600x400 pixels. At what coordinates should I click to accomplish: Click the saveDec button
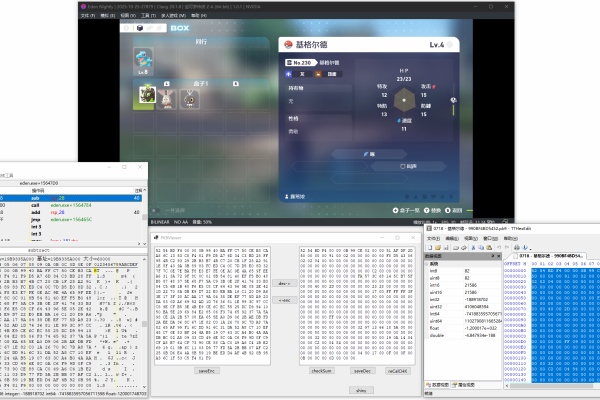click(360, 369)
